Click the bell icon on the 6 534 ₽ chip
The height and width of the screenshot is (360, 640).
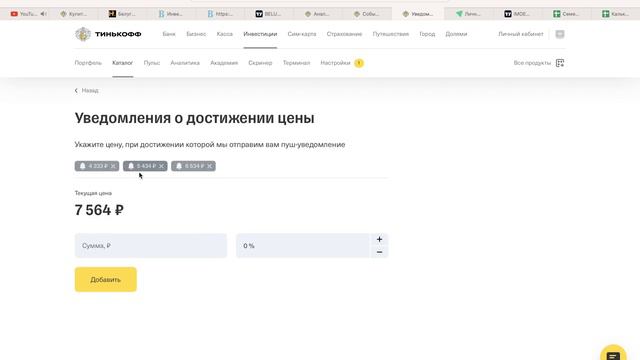[x=179, y=166]
